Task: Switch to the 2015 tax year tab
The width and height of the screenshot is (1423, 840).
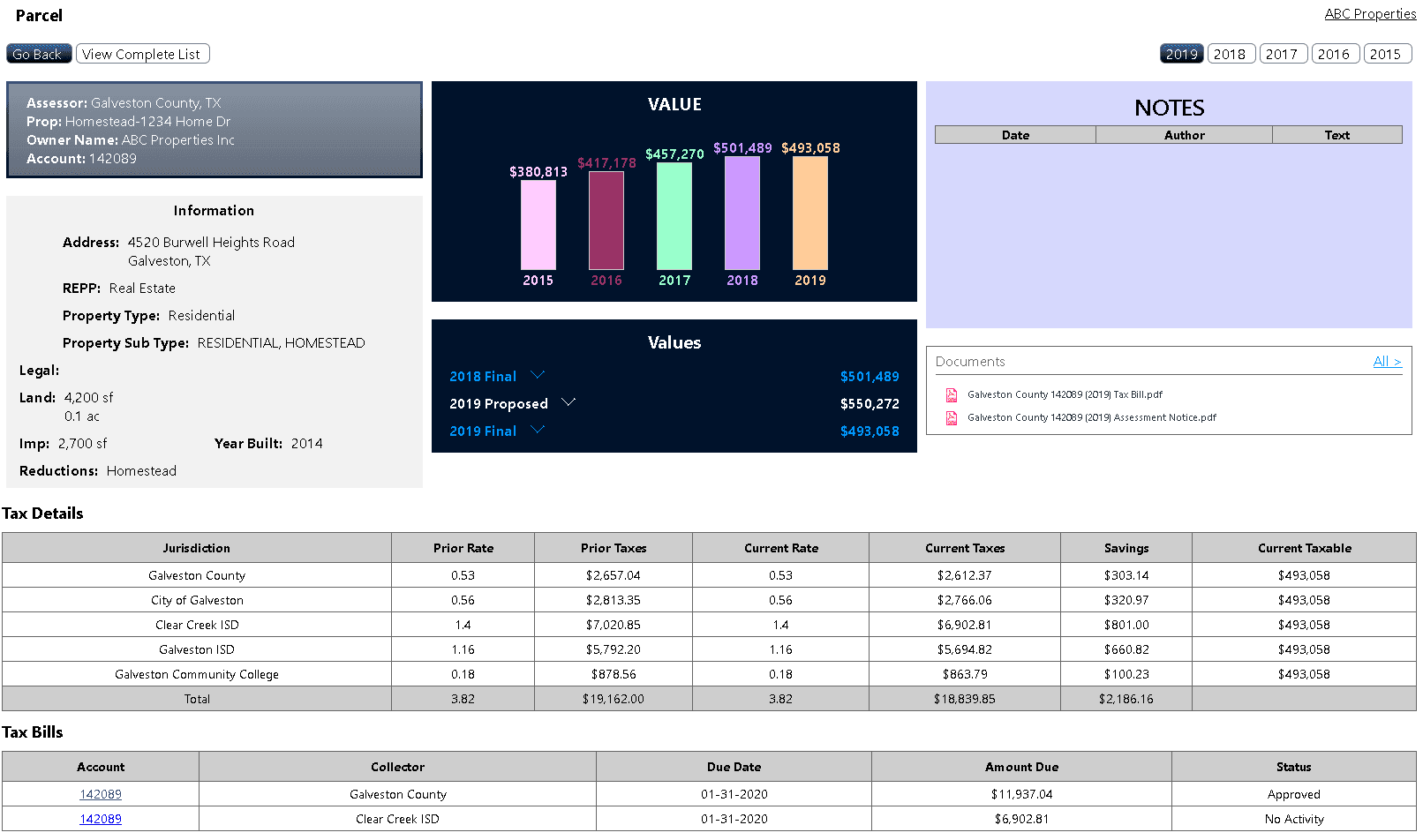Action: (x=1387, y=53)
